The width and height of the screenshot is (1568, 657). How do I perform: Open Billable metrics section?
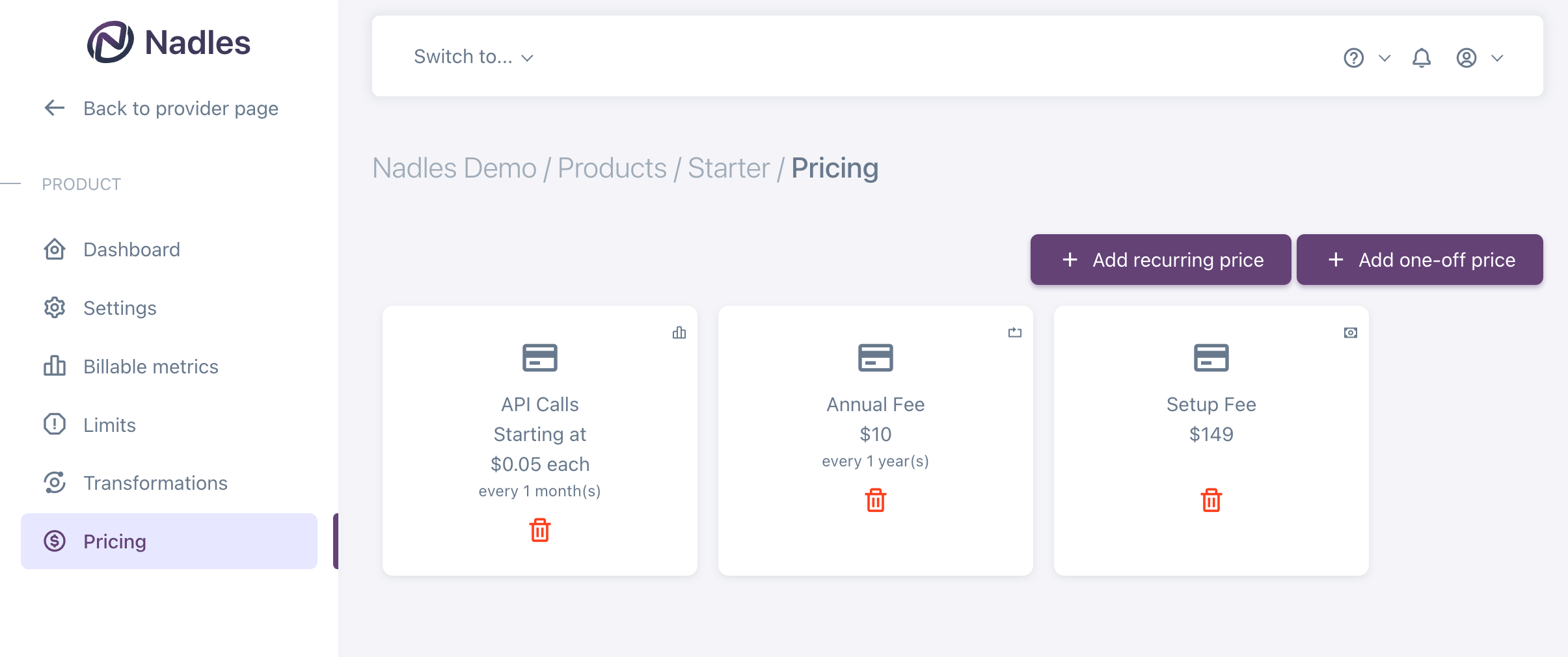150,367
